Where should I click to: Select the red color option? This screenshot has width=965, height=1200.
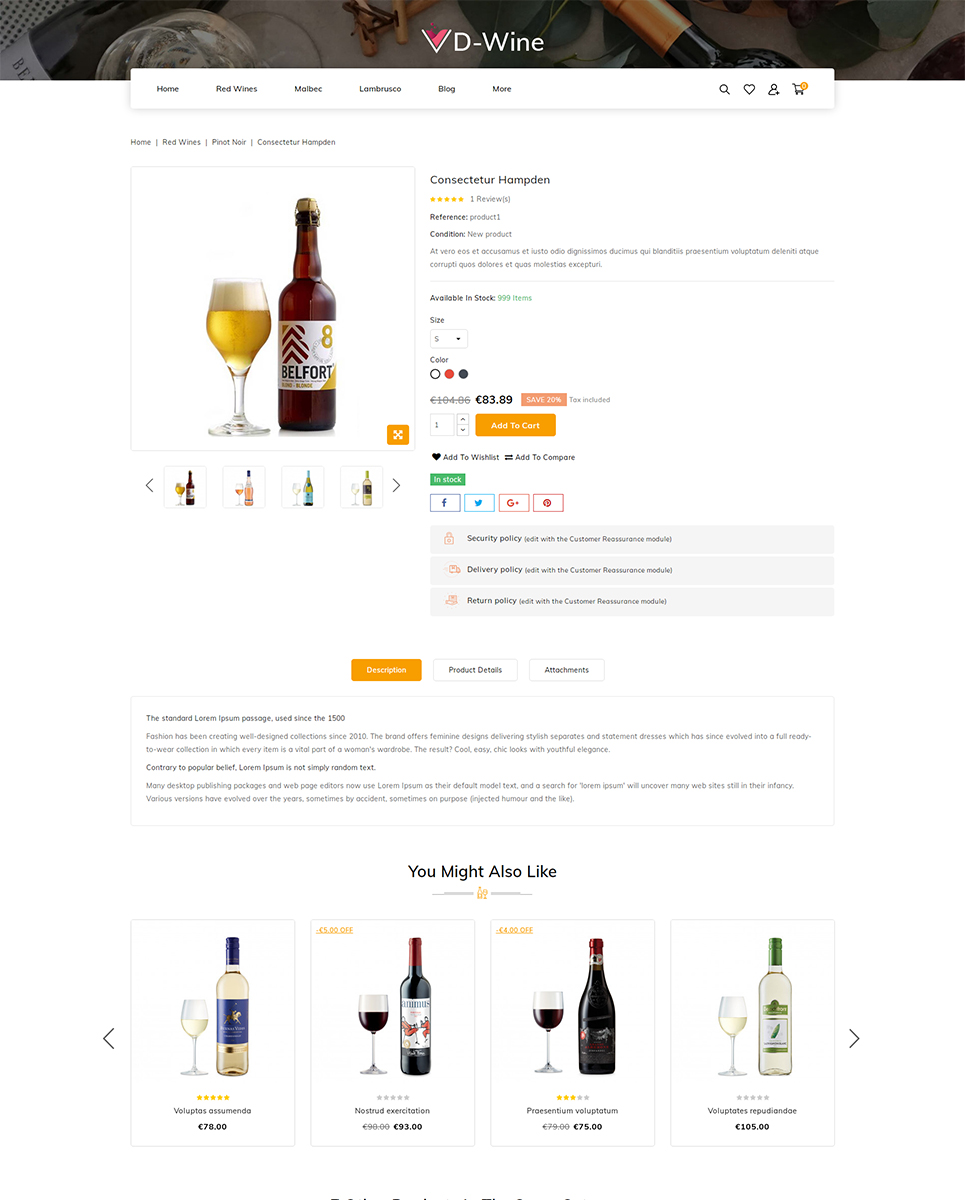[x=449, y=374]
